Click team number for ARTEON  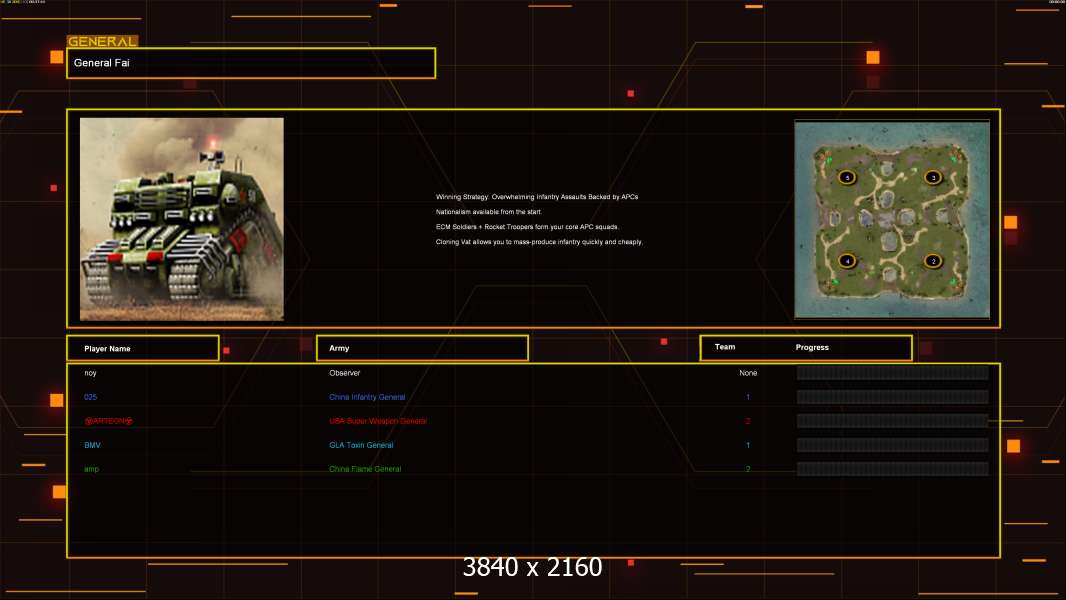(748, 421)
